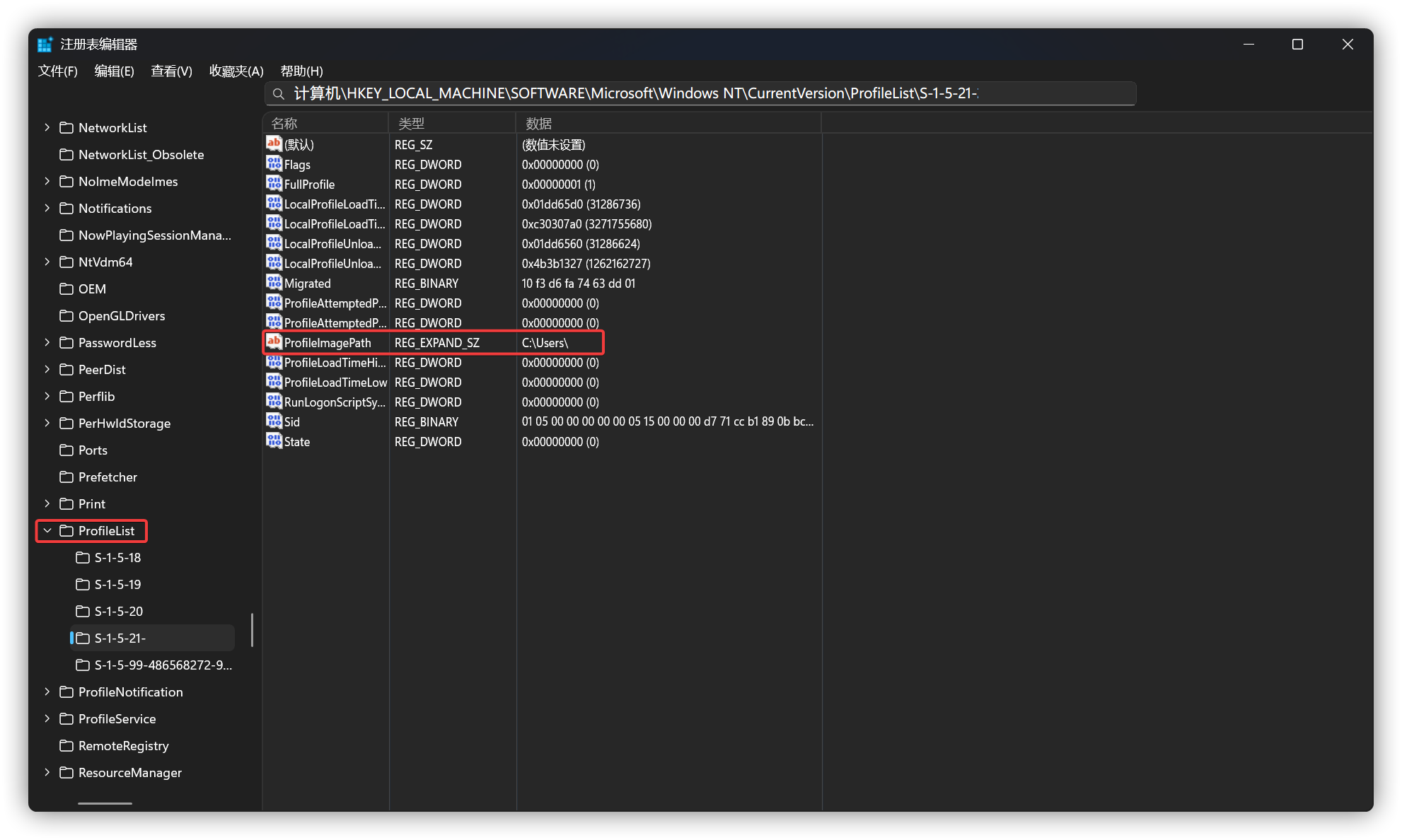Select the ProfileLoadTimeLow value icon
The width and height of the screenshot is (1402, 840).
274,381
